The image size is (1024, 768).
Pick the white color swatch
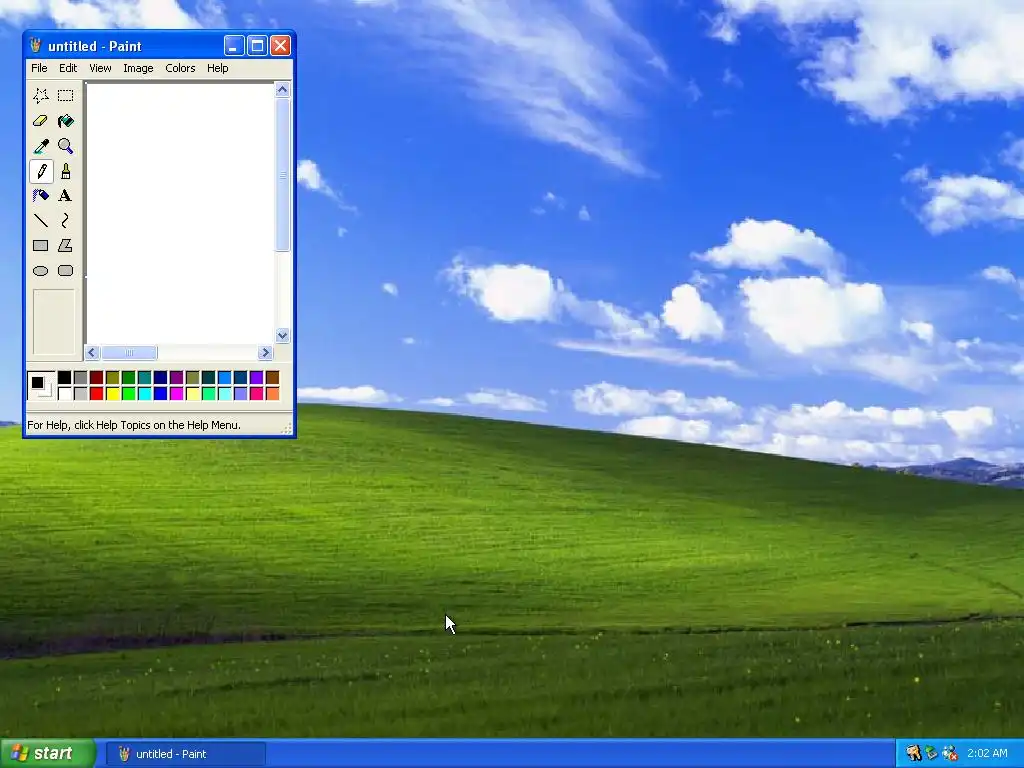click(x=64, y=393)
